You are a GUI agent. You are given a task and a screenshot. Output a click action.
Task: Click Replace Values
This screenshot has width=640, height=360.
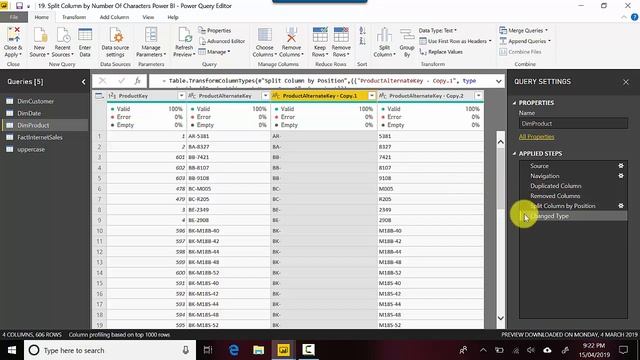pyautogui.click(x=441, y=52)
